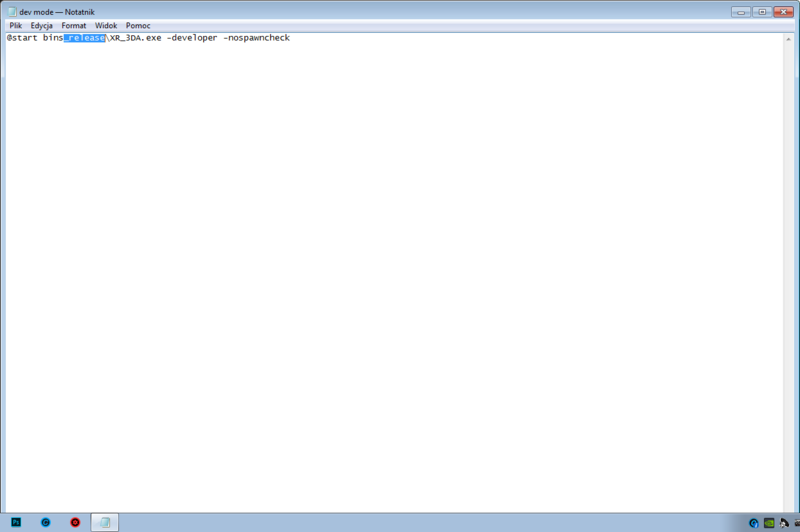The image size is (800, 532).
Task: Click the blue circular taskbar icon
Action: click(x=45, y=522)
